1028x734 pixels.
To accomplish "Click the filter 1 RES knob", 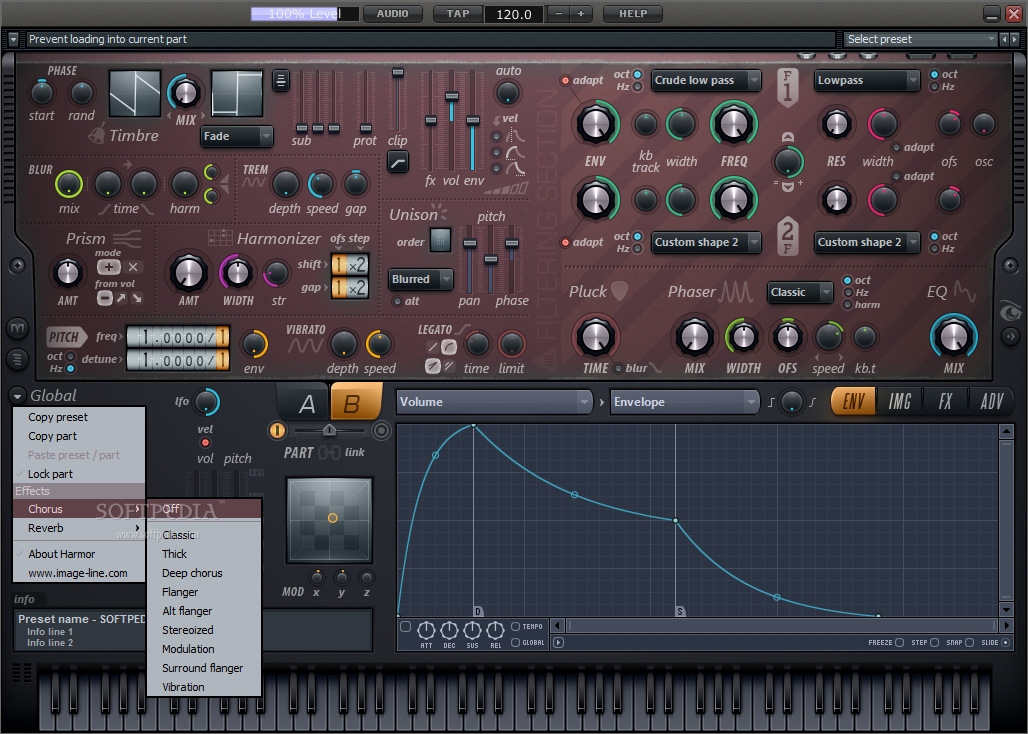I will tap(836, 124).
